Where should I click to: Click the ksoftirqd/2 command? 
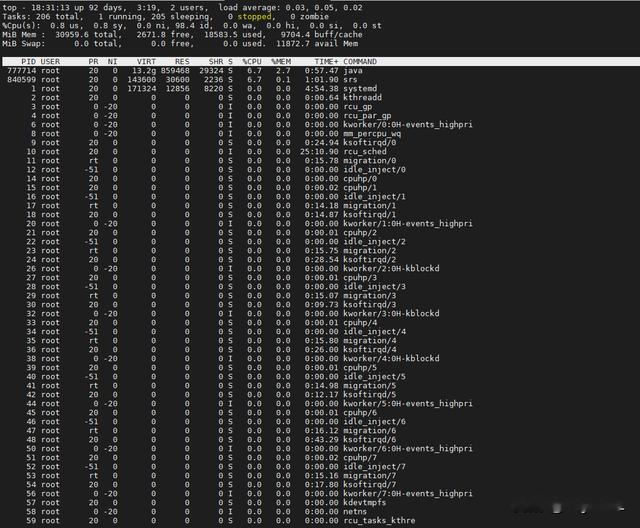369,259
